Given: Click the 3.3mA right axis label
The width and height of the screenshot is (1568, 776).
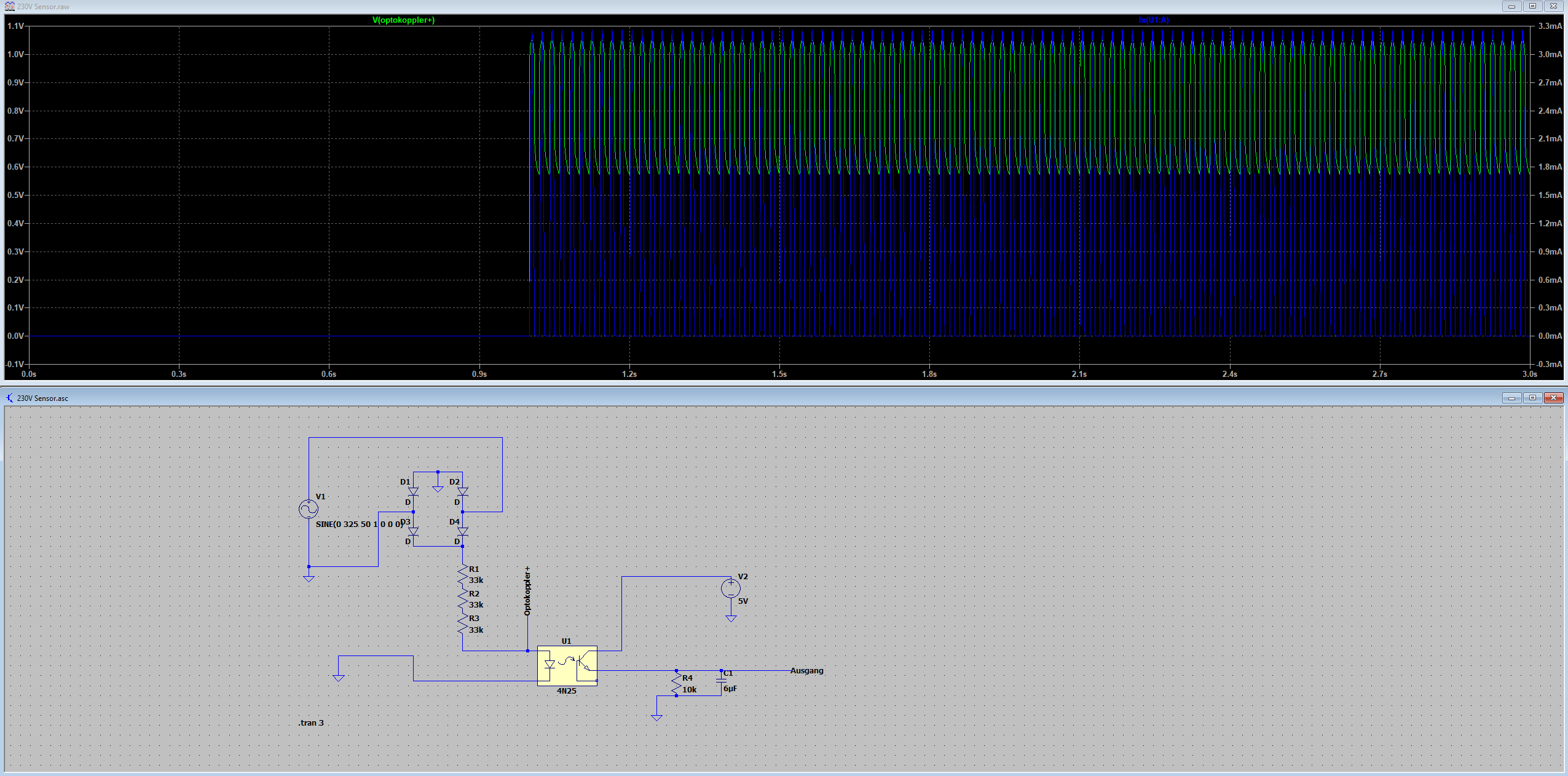Looking at the screenshot, I should tap(1550, 26).
